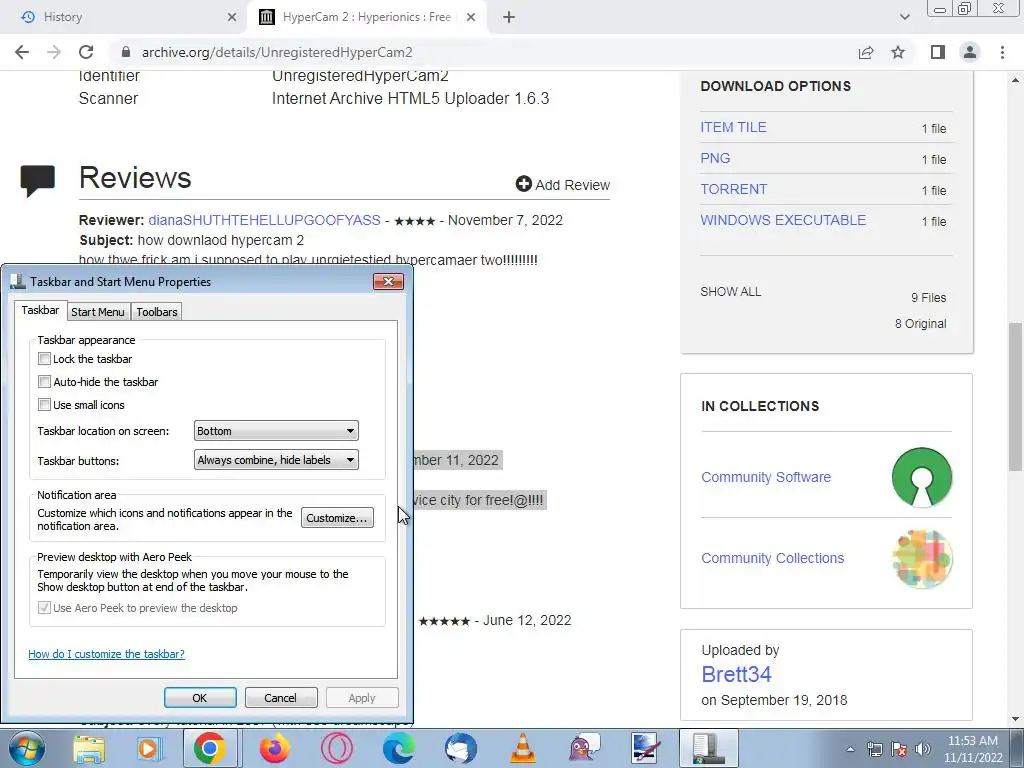Open the Chrome profile avatar
This screenshot has height=768, width=1024.
point(970,52)
